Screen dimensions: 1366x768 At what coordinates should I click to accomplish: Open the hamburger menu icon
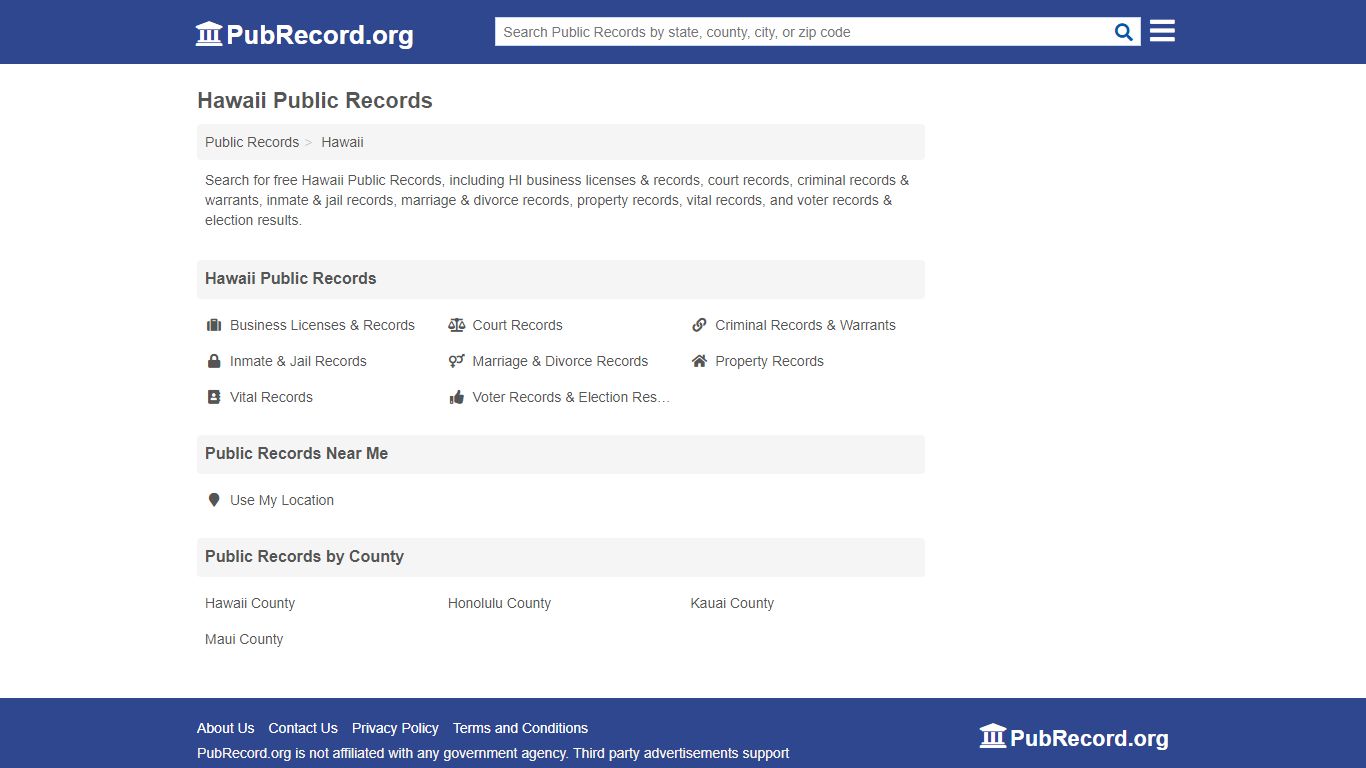1162,31
